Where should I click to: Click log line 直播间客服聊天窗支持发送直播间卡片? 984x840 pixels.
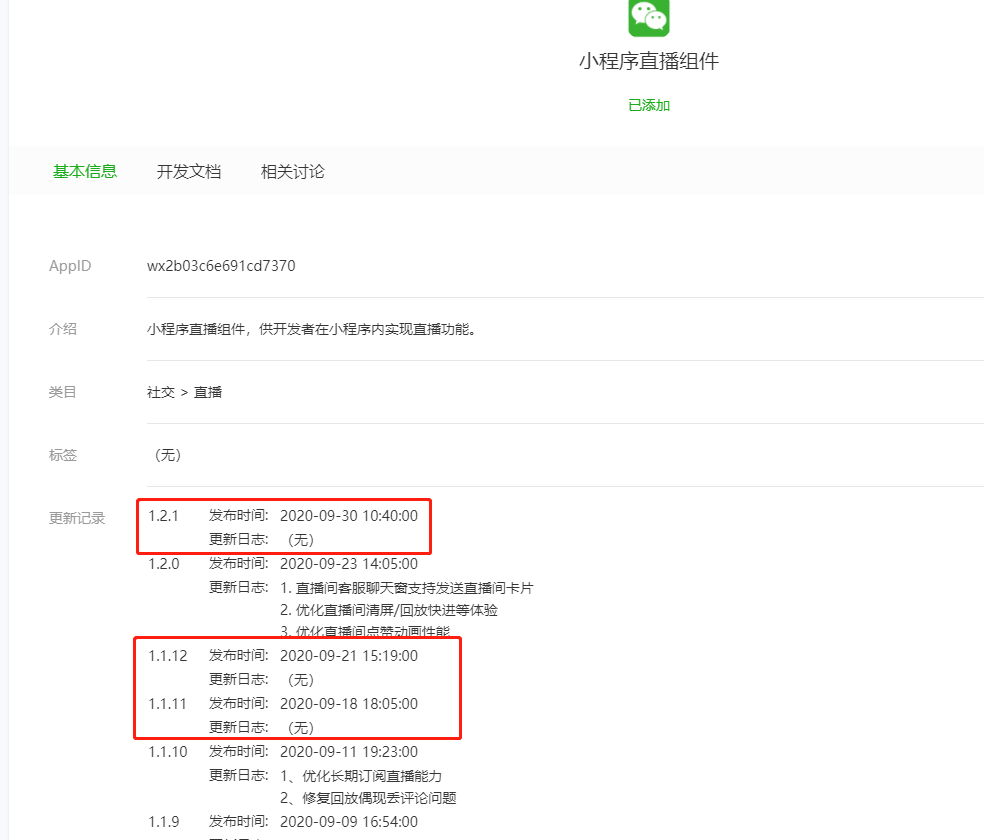(x=414, y=588)
